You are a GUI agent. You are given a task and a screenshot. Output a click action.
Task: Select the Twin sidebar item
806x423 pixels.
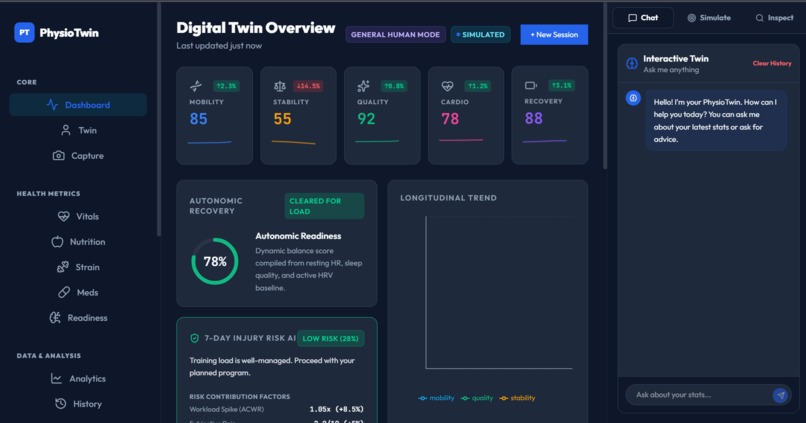point(78,131)
